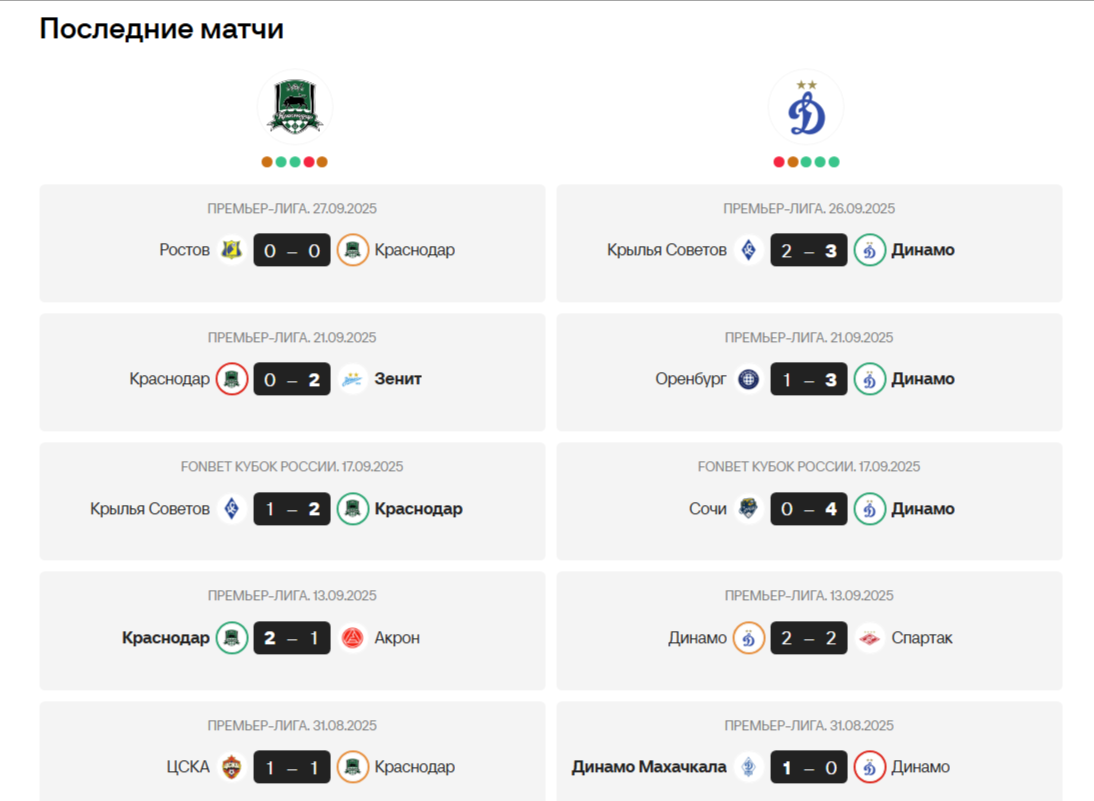Open the Rostov 0 – 0 Krasnodar score
The image size is (1094, 801).
point(292,250)
